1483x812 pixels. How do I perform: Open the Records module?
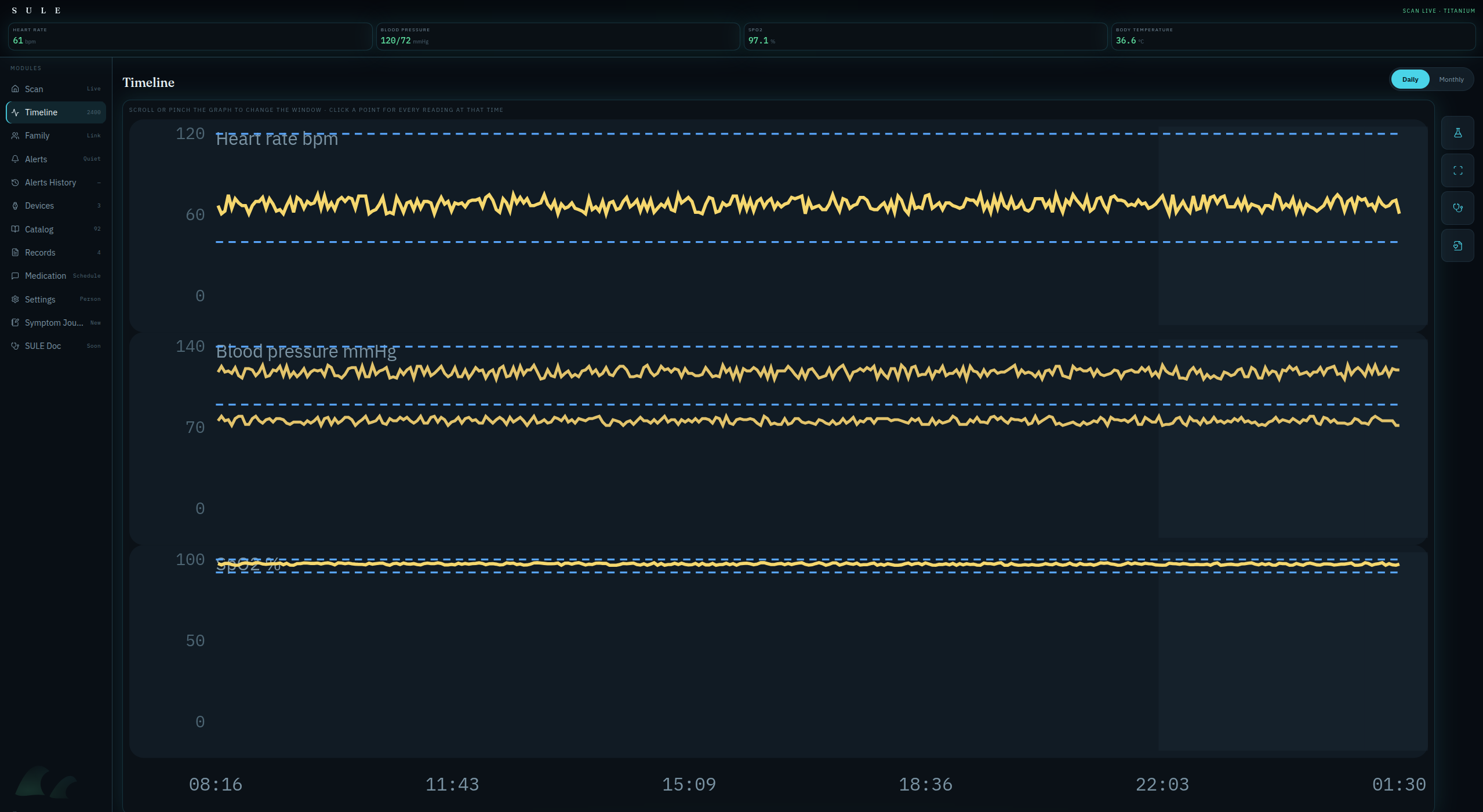click(56, 253)
